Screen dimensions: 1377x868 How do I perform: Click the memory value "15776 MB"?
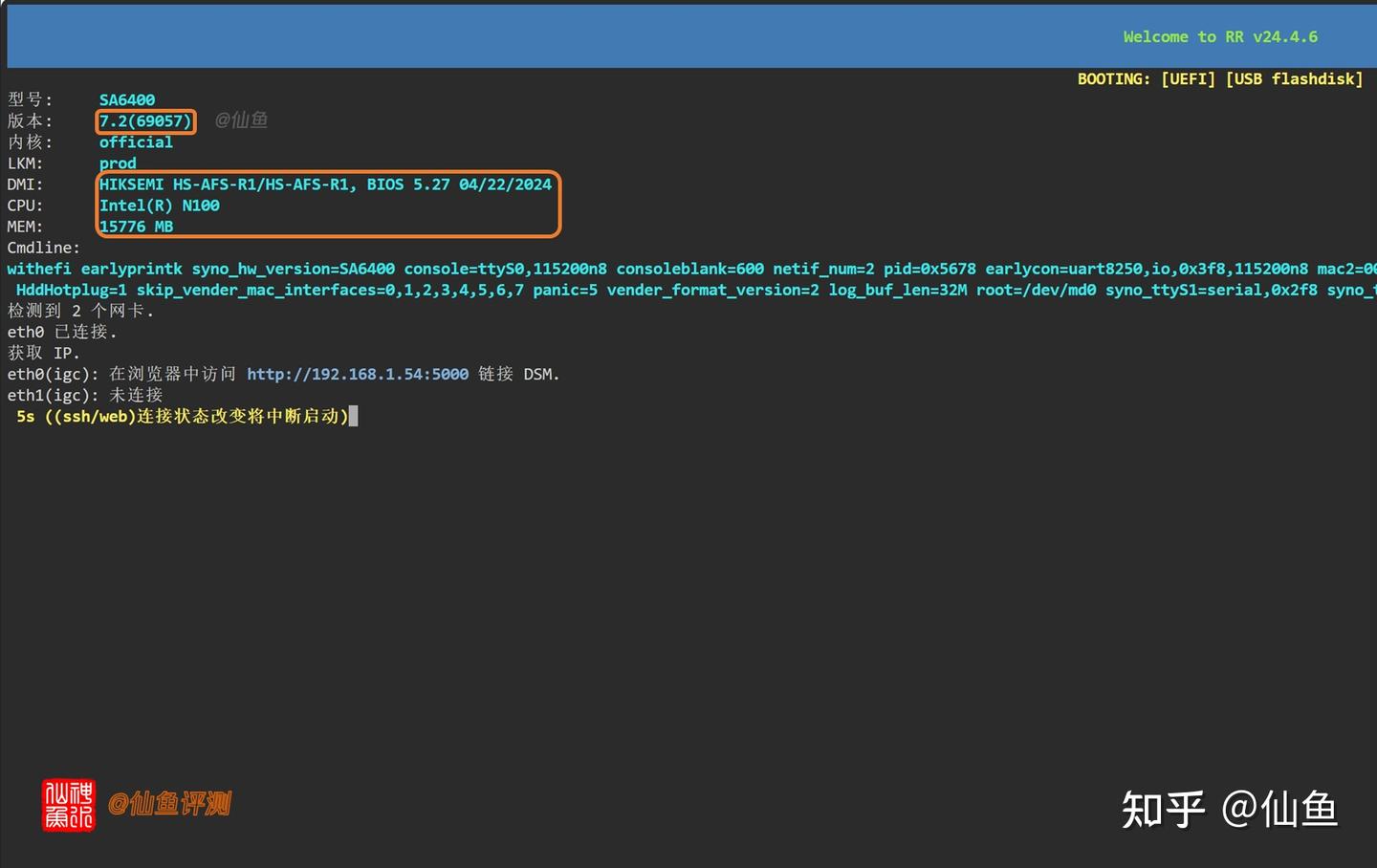point(136,227)
